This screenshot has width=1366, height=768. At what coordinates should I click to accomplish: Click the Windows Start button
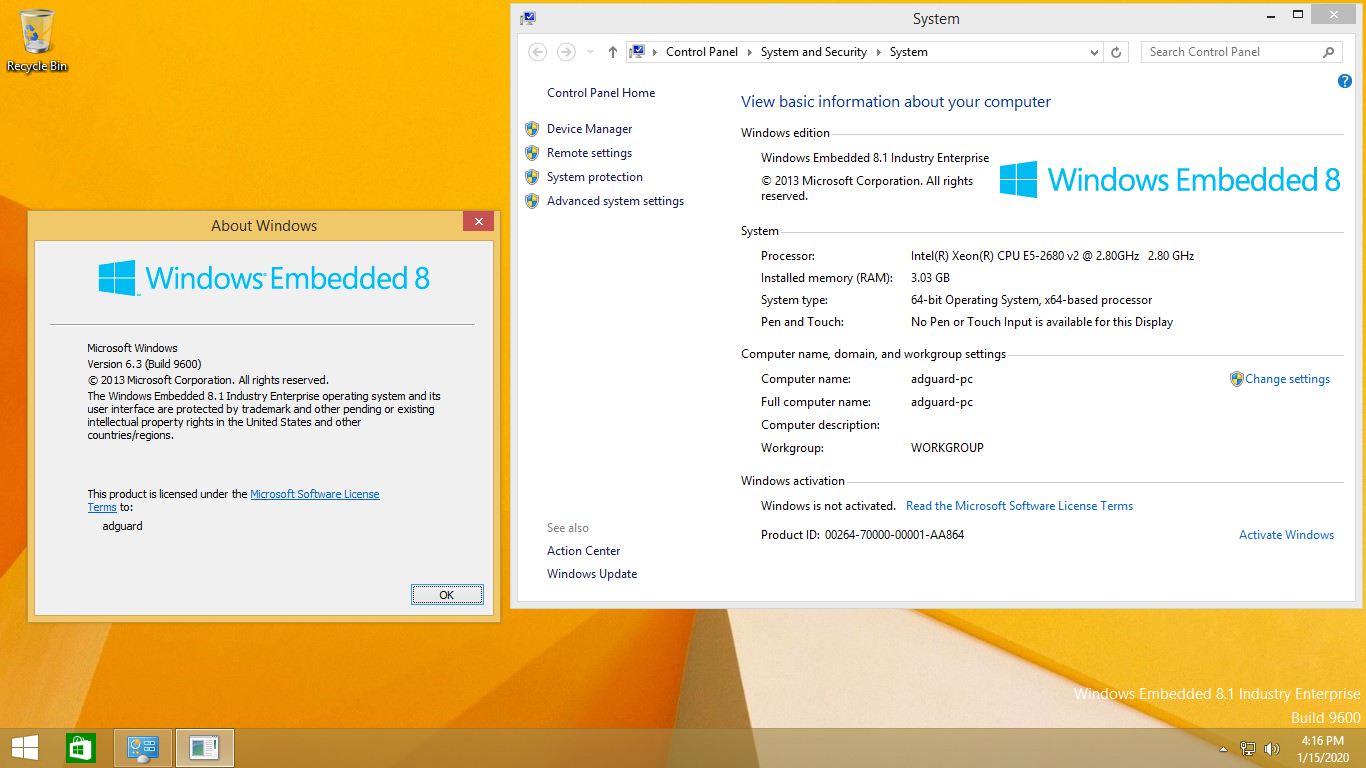[25, 747]
